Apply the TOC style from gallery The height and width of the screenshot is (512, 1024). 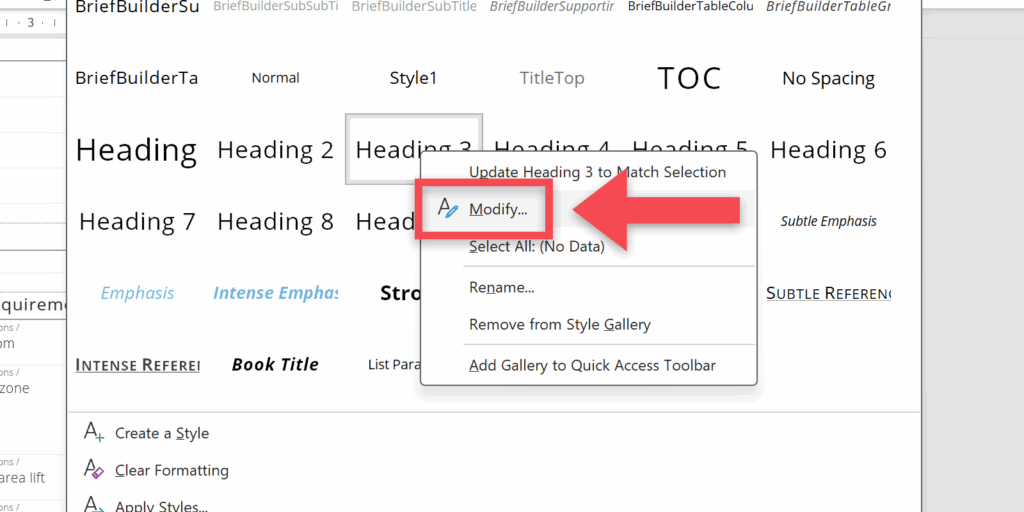pyautogui.click(x=689, y=78)
